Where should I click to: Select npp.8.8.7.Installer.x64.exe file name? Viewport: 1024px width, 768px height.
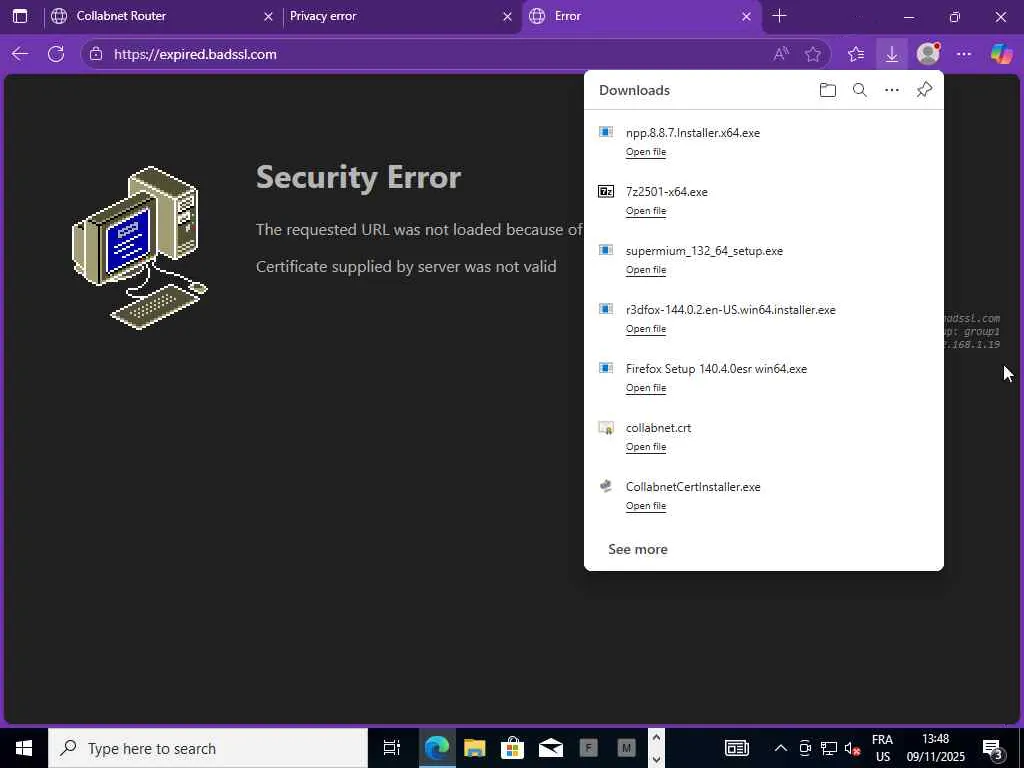tap(693, 133)
